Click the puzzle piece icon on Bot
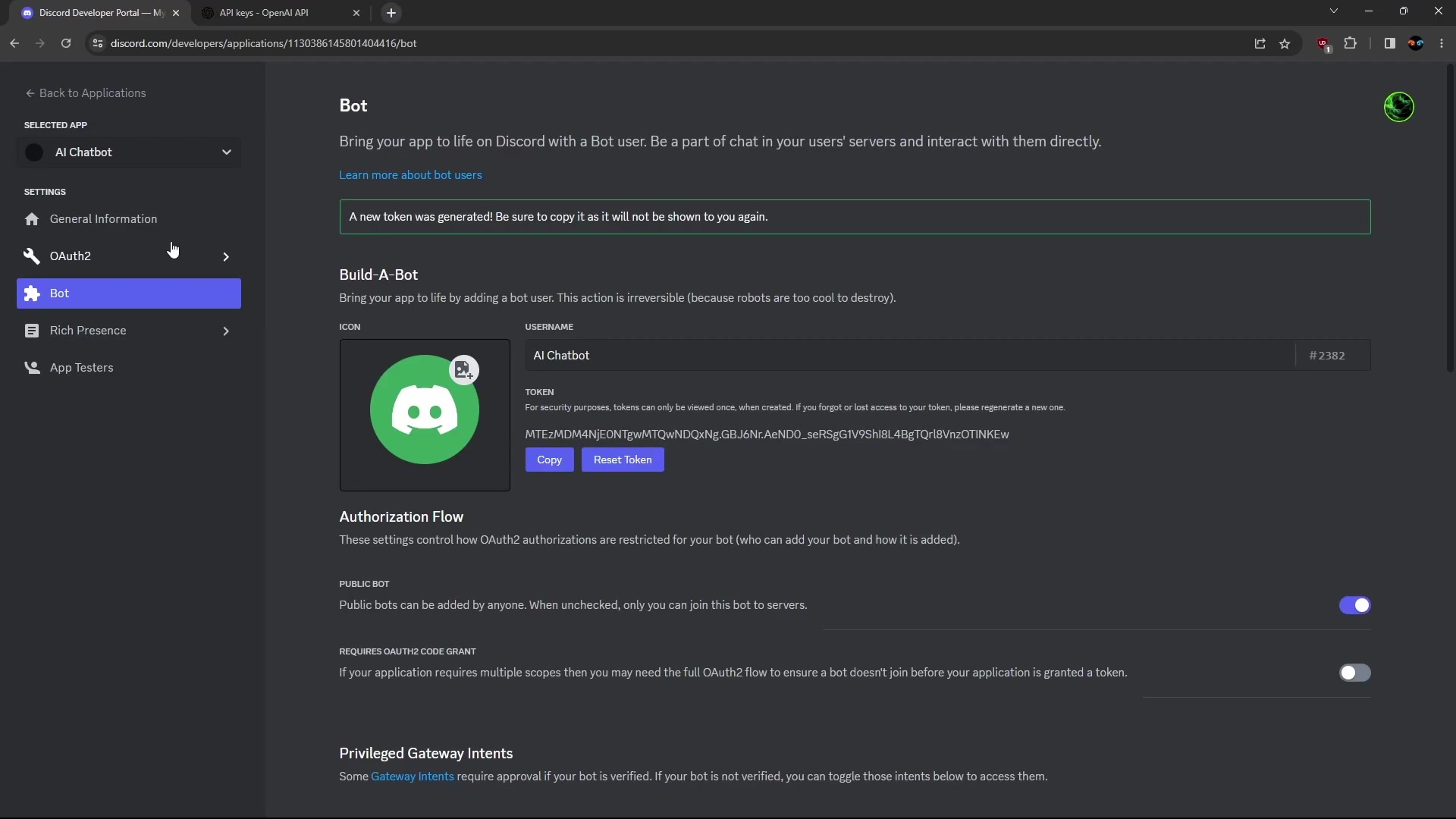The width and height of the screenshot is (1456, 819). (x=32, y=293)
